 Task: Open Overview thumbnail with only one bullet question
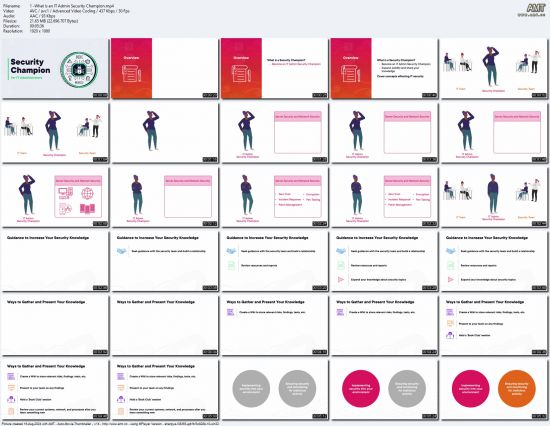coord(274,68)
